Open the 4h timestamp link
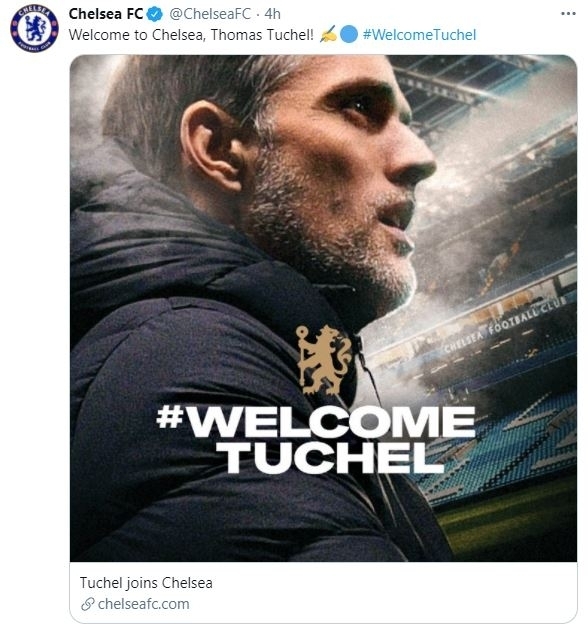Image resolution: width=588 pixels, height=630 pixels. (x=272, y=14)
